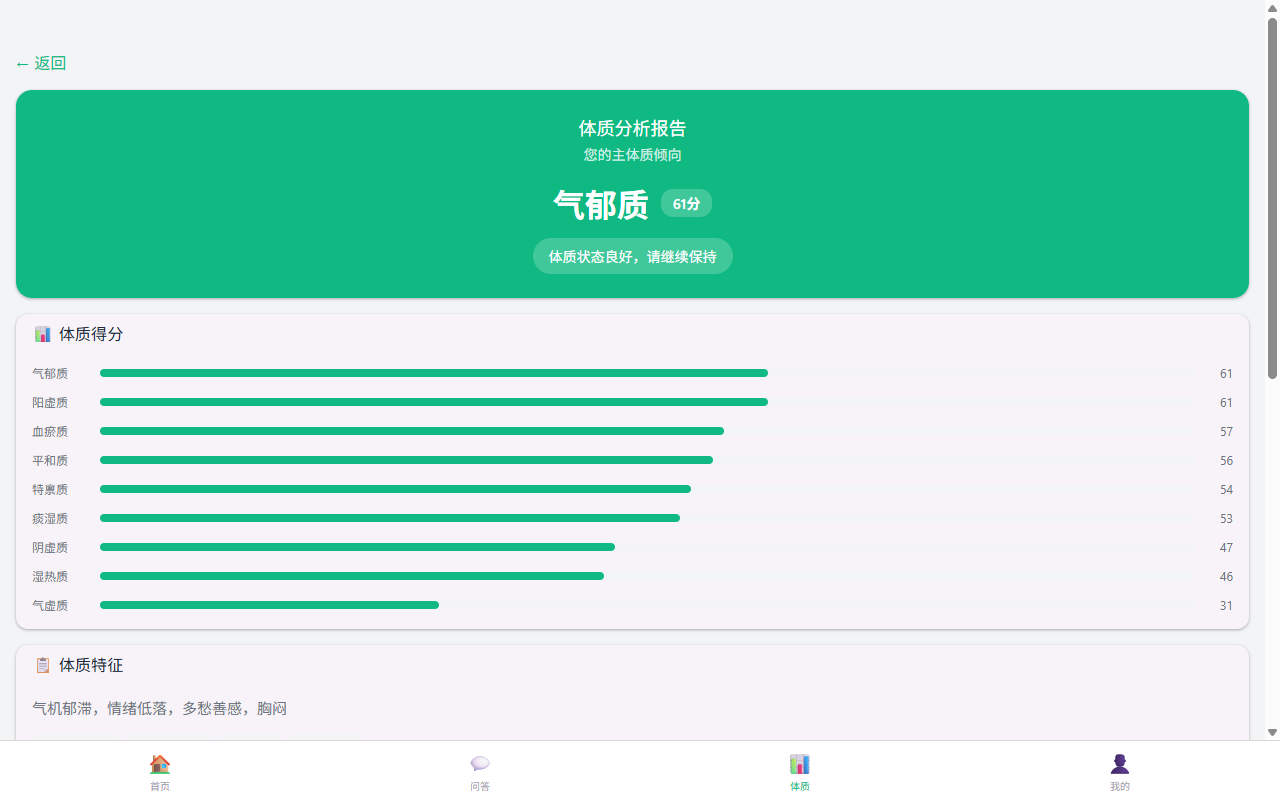Click clipboard icon beside 体质特征 heading
The height and width of the screenshot is (800, 1280).
(x=42, y=665)
